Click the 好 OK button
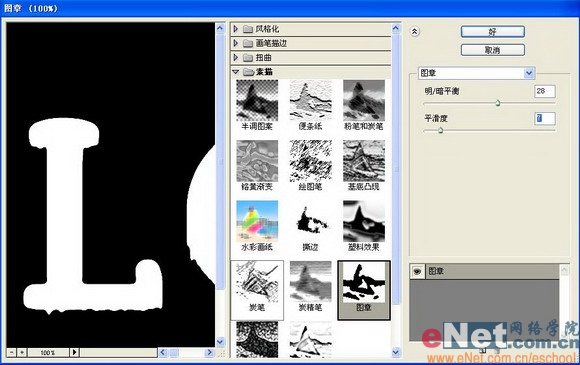The width and height of the screenshot is (580, 365). (493, 32)
